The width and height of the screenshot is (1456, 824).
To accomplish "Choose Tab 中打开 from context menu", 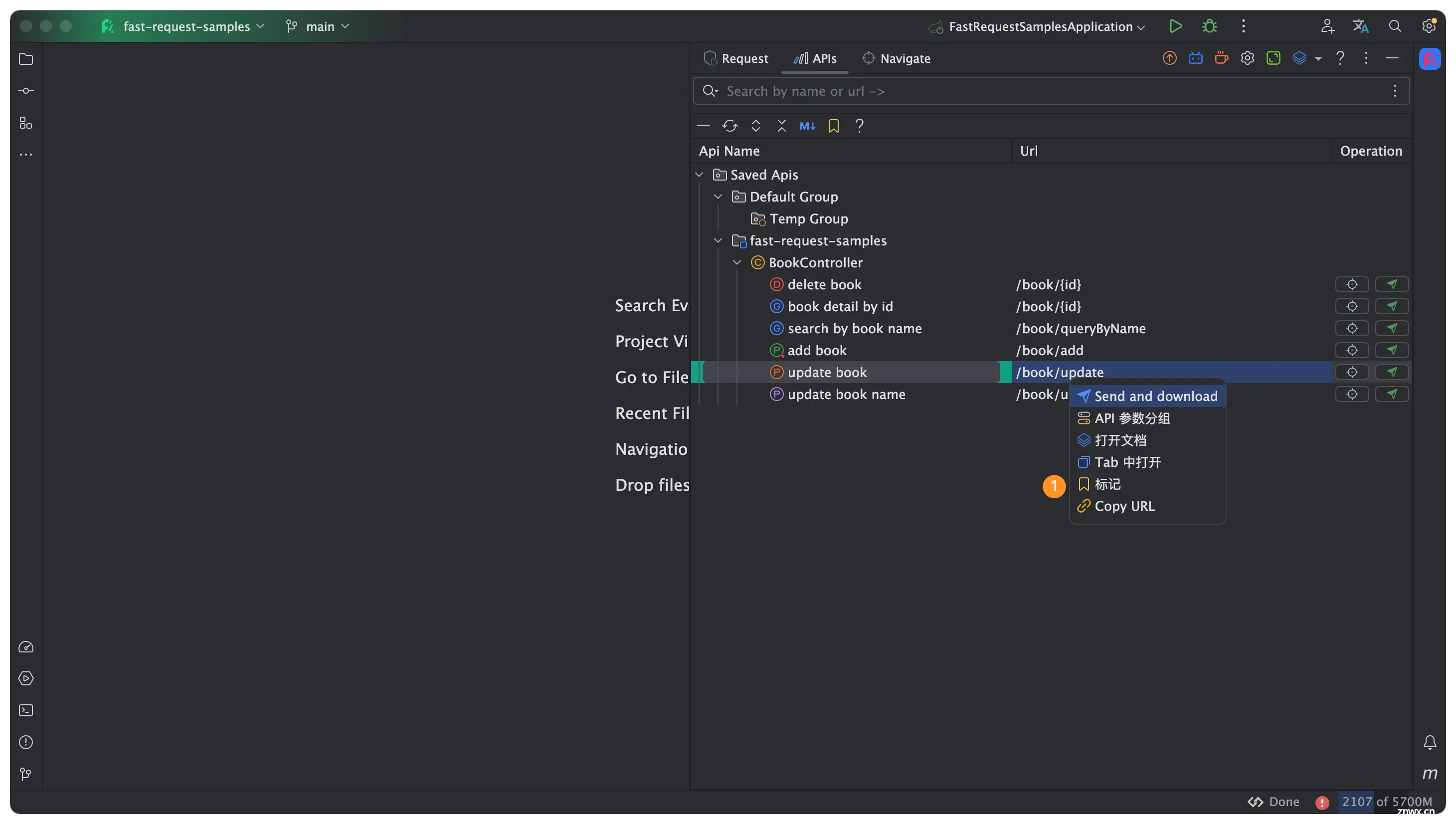I will click(x=1147, y=462).
